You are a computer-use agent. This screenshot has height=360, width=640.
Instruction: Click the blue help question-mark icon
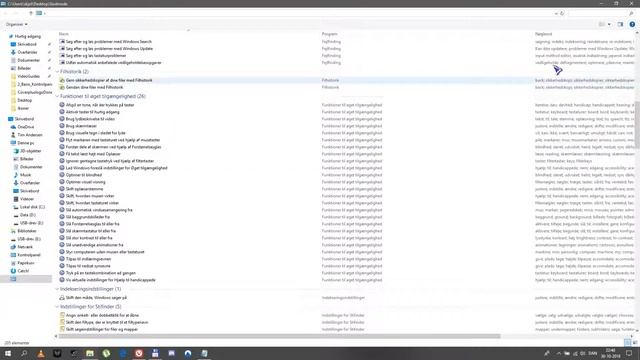tap(632, 24)
